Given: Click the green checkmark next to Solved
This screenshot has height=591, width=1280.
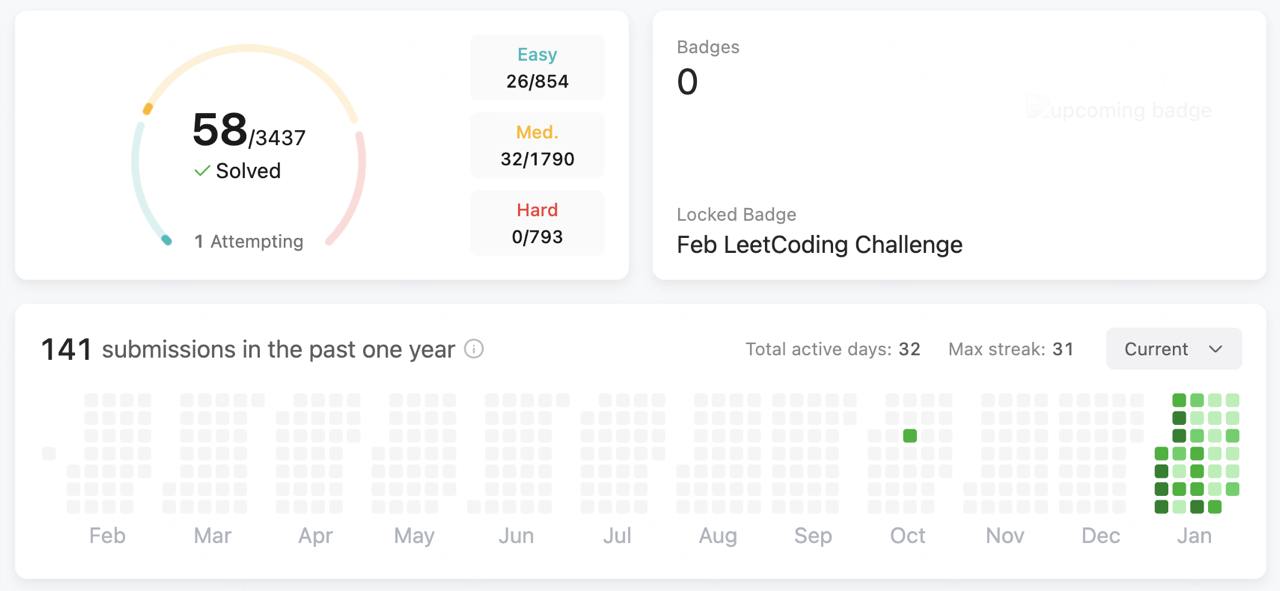Looking at the screenshot, I should (202, 171).
